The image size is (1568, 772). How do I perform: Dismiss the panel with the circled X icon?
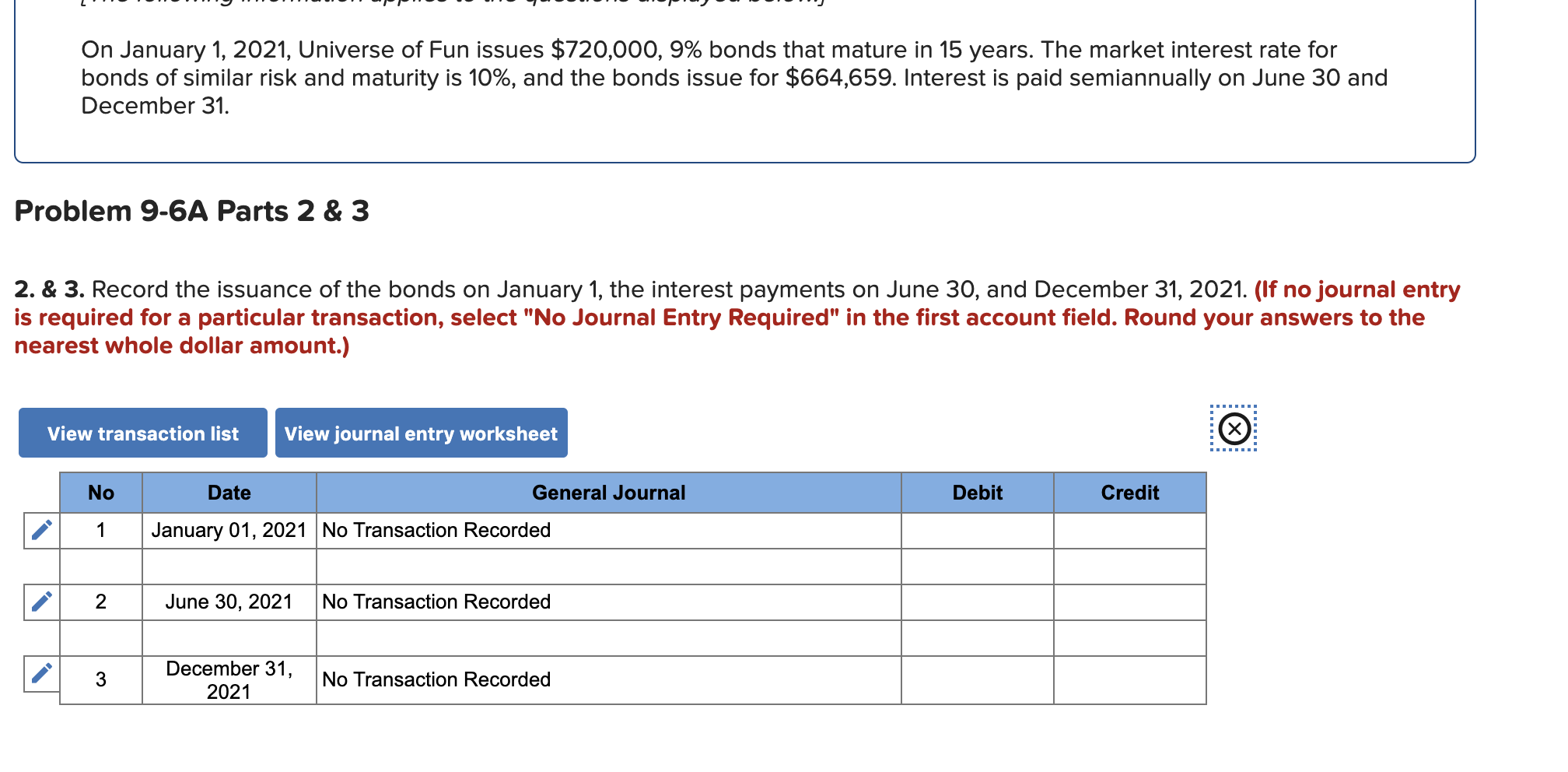click(x=1234, y=427)
